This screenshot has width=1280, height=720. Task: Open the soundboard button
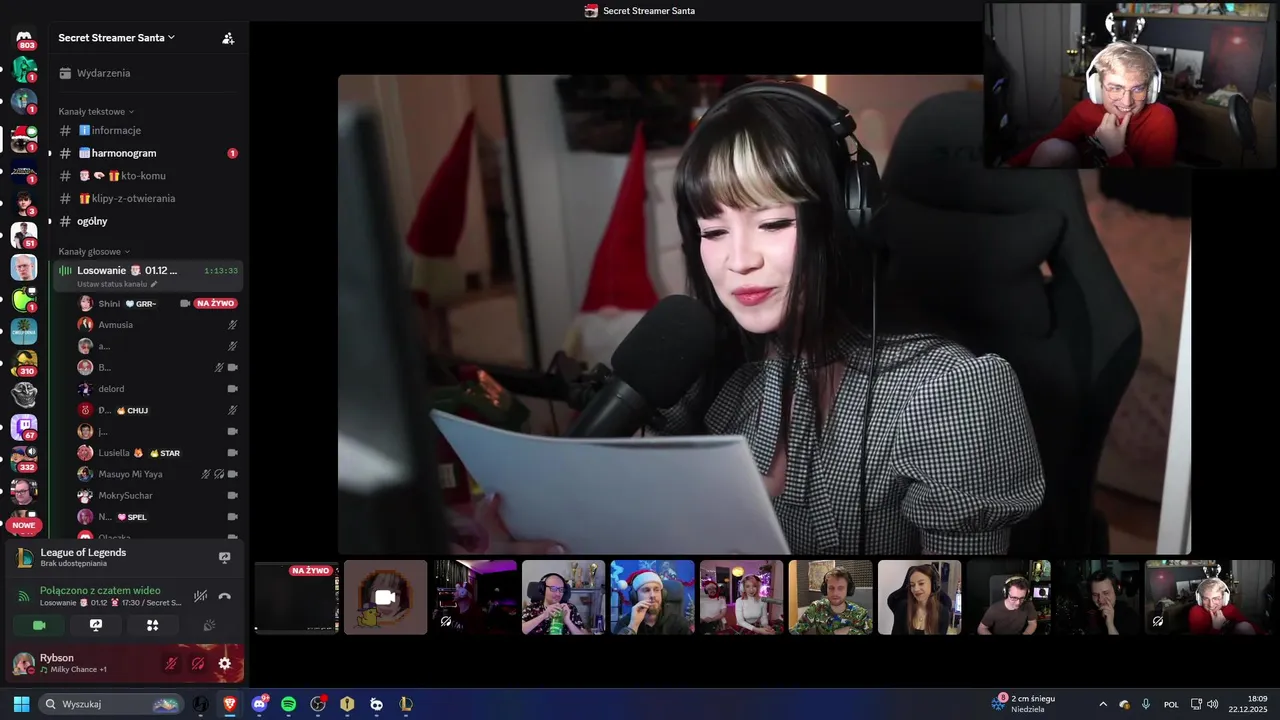click(x=209, y=625)
